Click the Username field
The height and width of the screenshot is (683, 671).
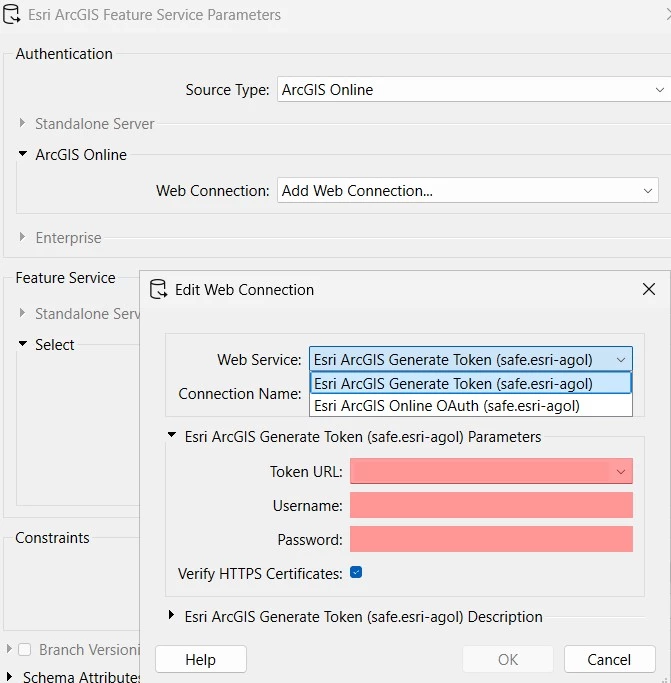click(x=491, y=505)
